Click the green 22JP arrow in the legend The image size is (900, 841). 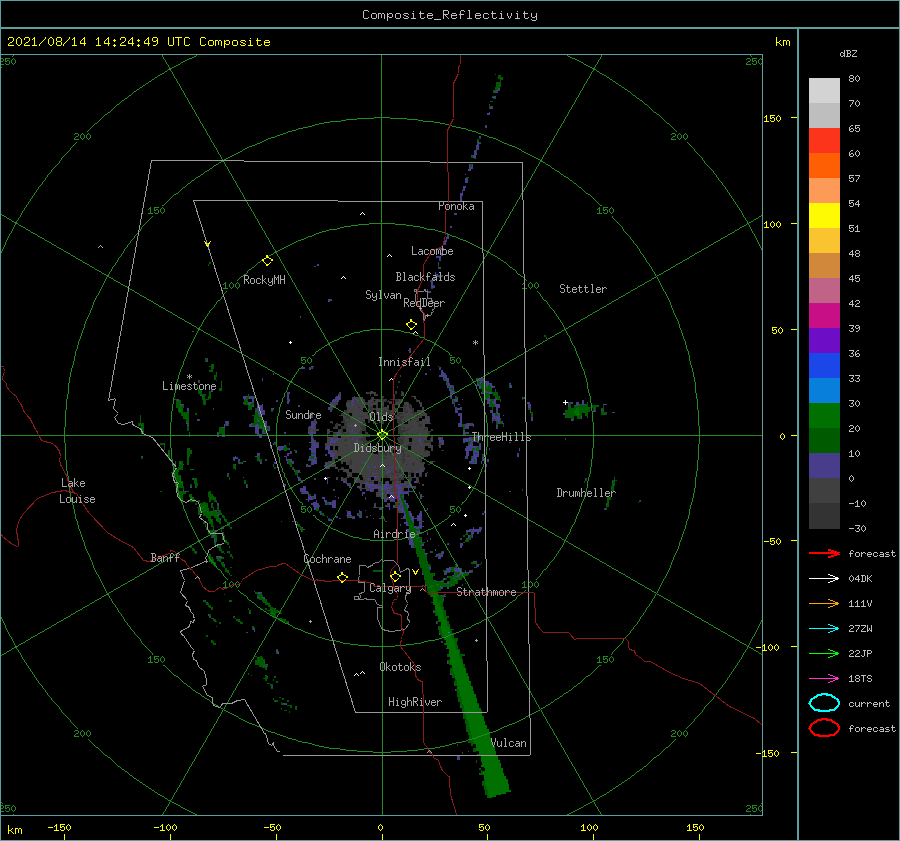tap(824, 653)
